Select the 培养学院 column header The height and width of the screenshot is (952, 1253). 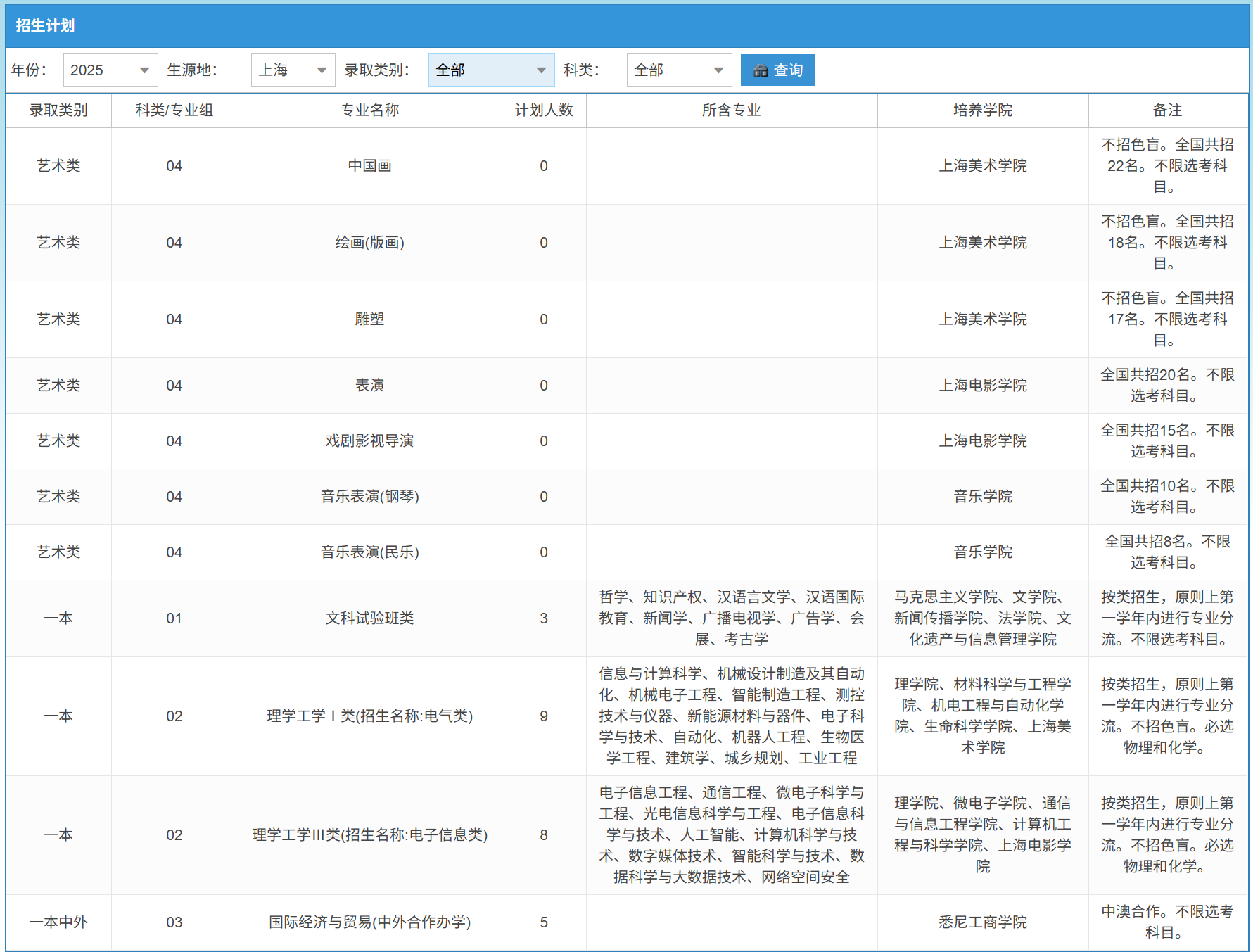pos(983,110)
